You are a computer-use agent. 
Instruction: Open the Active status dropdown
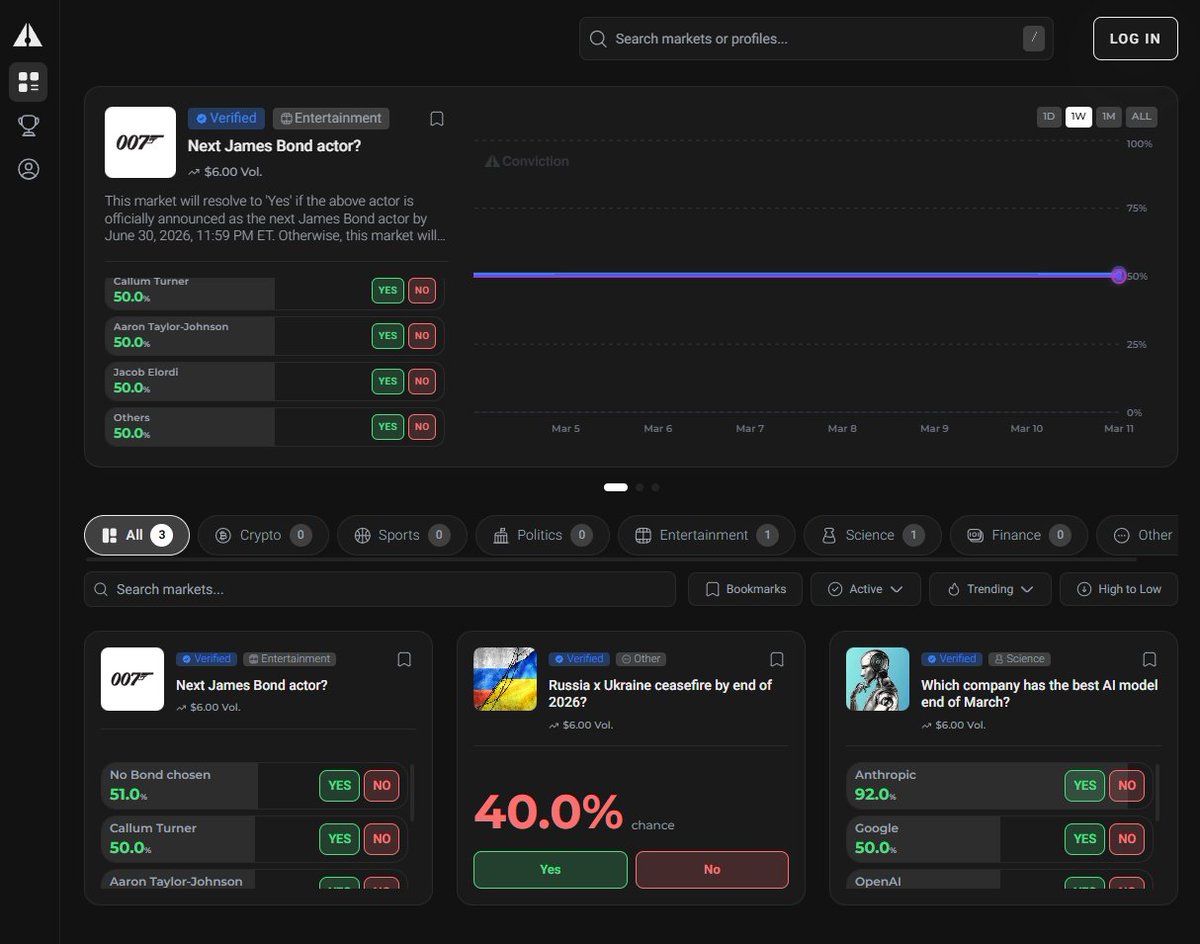865,589
